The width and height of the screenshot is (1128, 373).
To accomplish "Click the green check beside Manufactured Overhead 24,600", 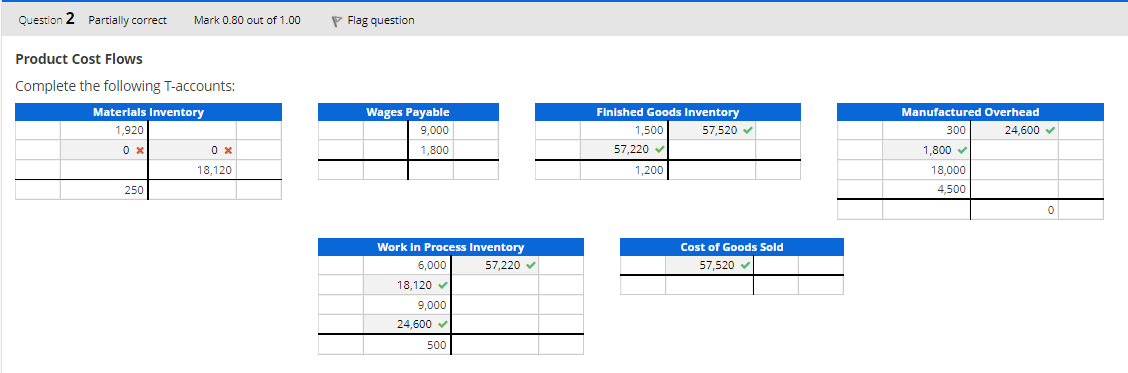I will (x=1050, y=130).
